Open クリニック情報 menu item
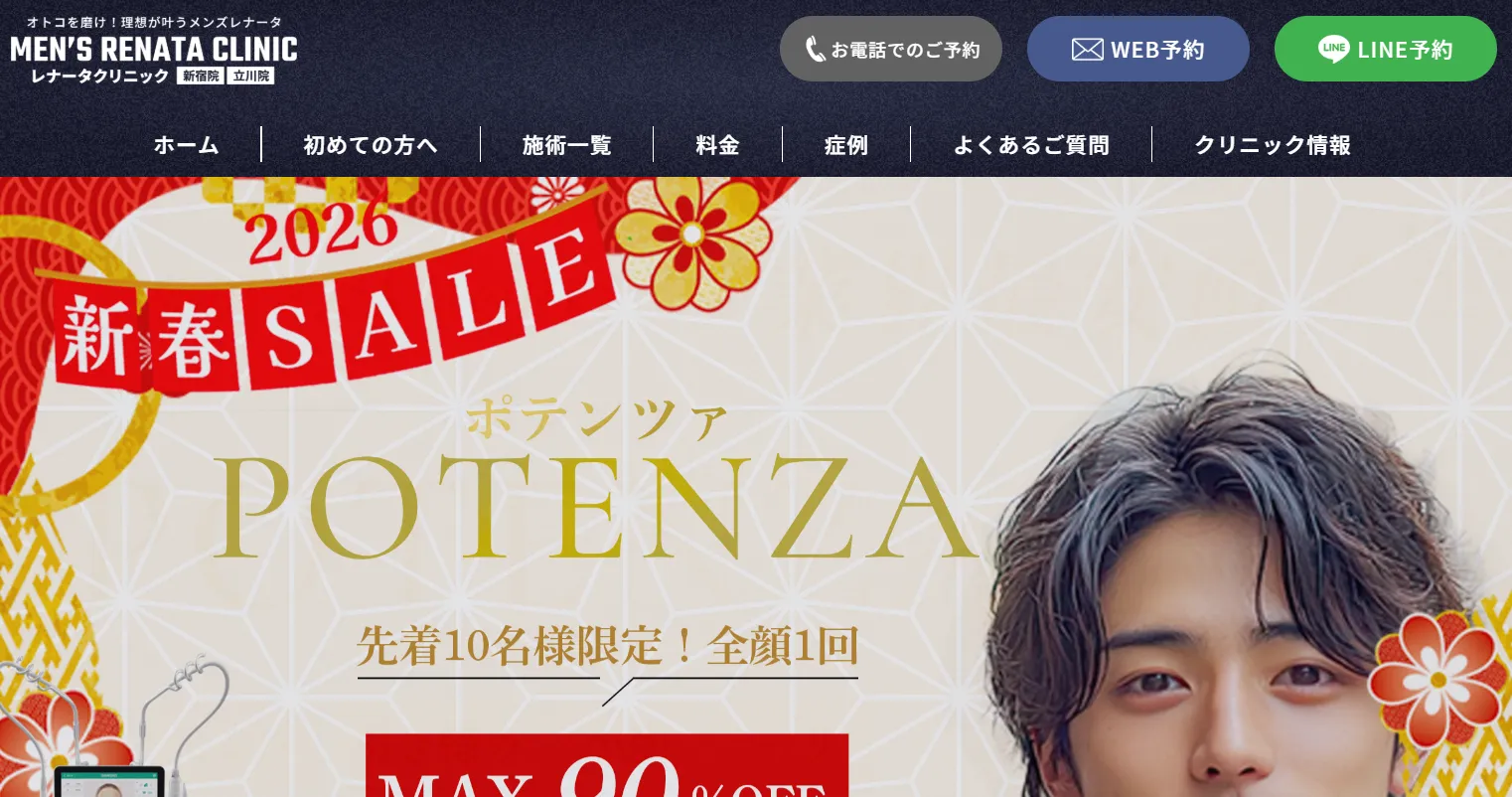This screenshot has width=1512, height=797. [x=1273, y=145]
